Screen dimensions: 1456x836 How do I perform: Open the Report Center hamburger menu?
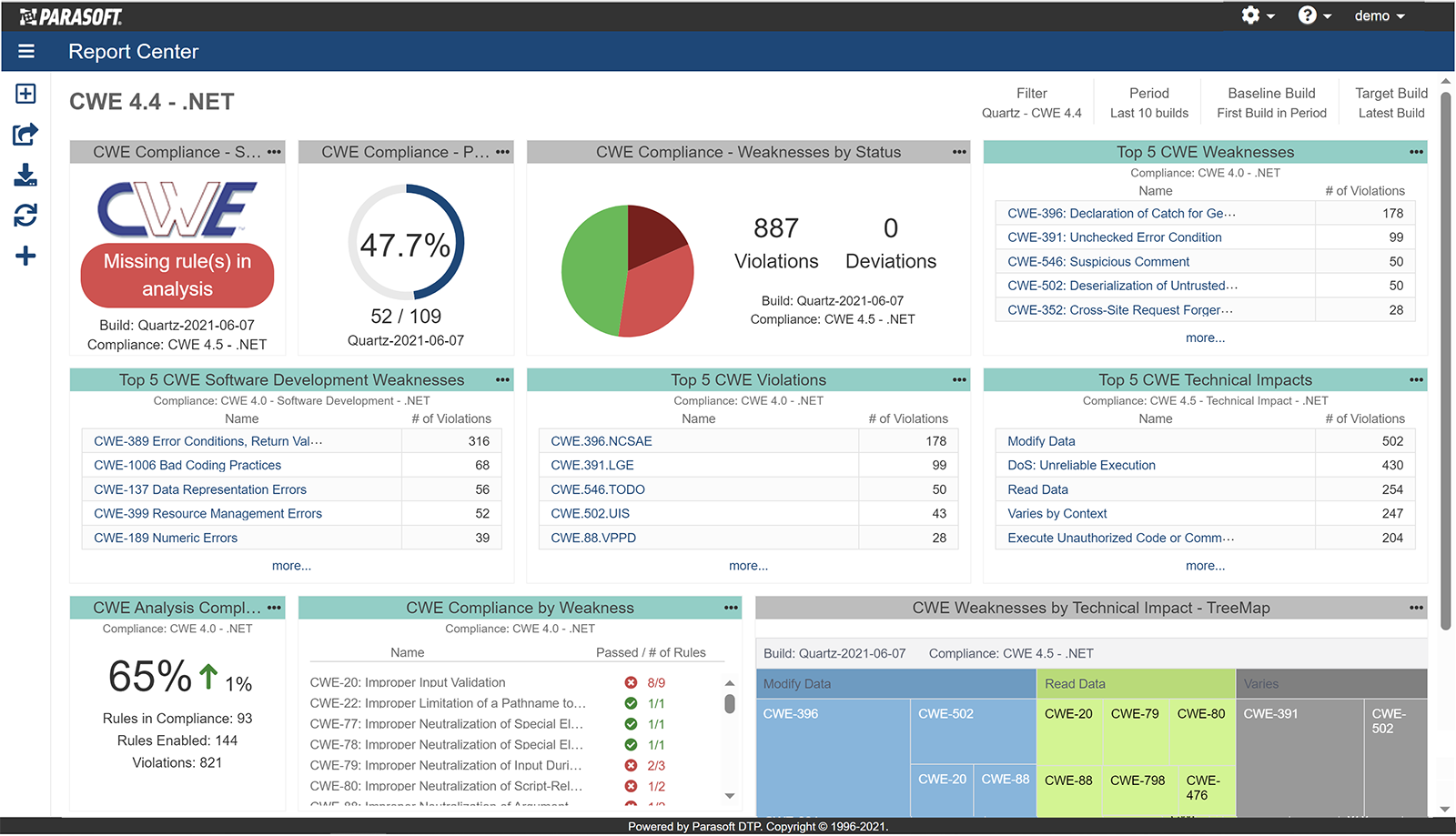point(26,51)
